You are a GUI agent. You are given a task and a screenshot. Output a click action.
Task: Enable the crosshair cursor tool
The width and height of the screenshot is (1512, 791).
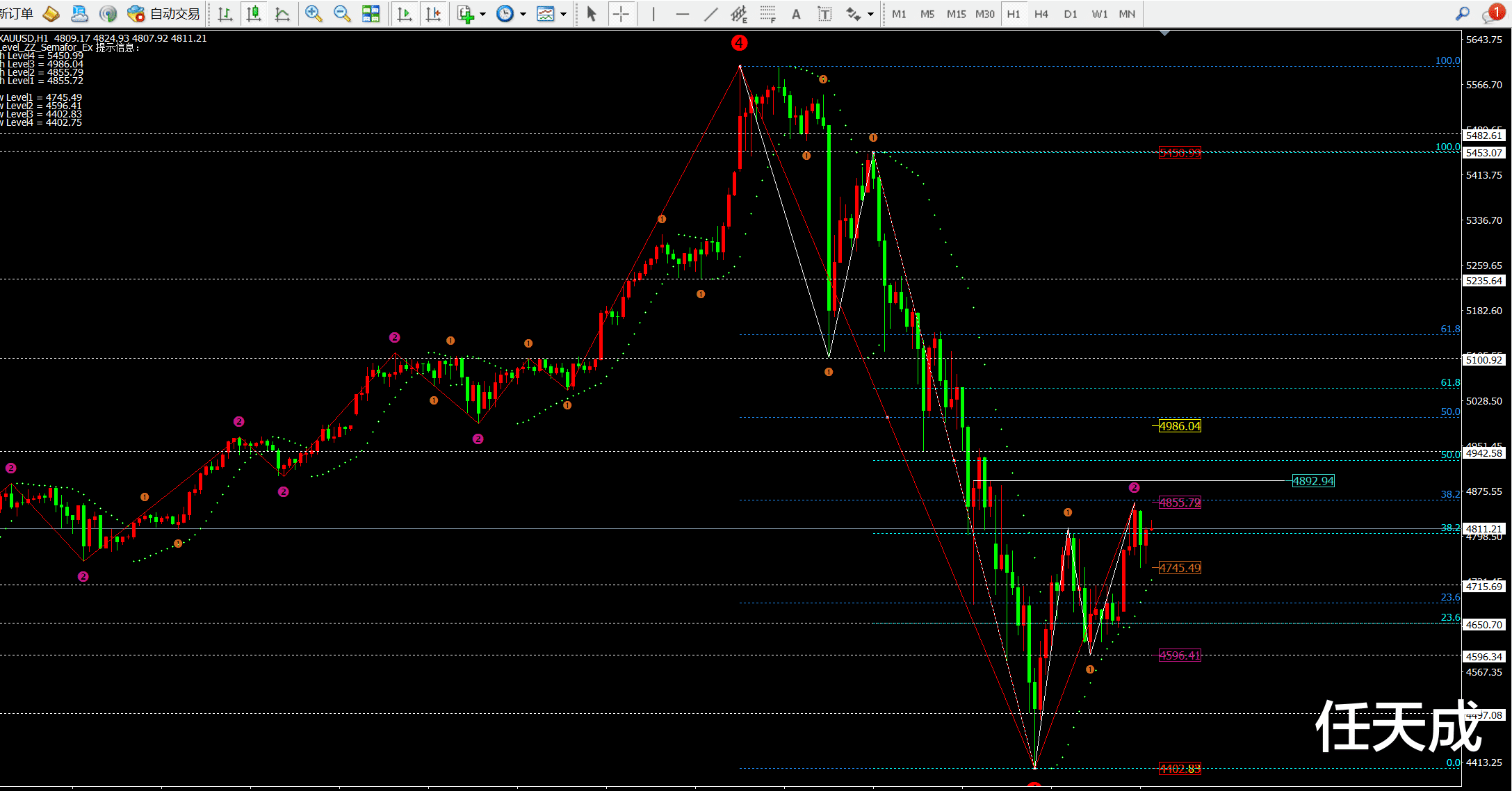[621, 14]
